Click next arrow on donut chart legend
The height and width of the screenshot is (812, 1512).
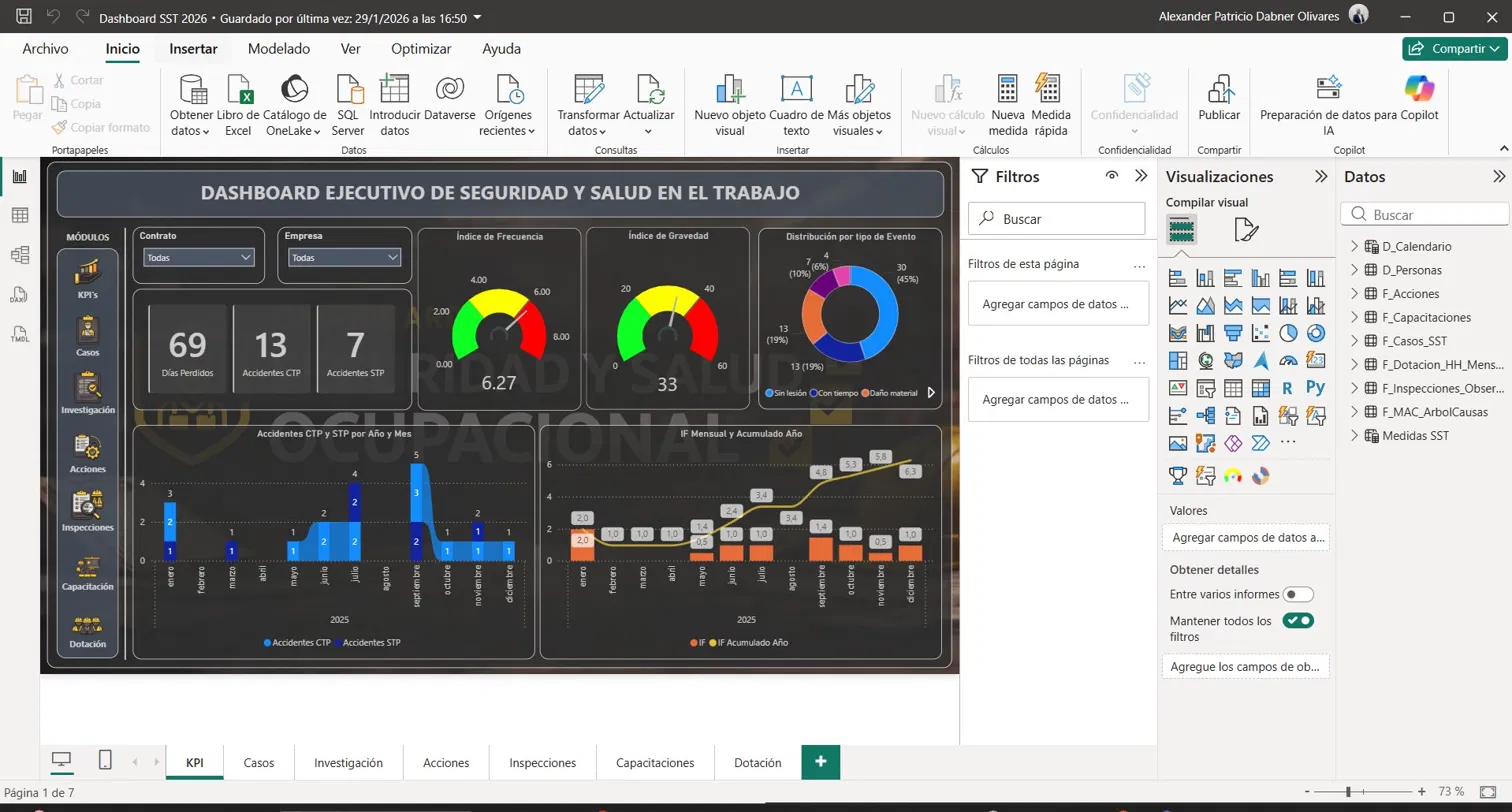click(x=931, y=393)
